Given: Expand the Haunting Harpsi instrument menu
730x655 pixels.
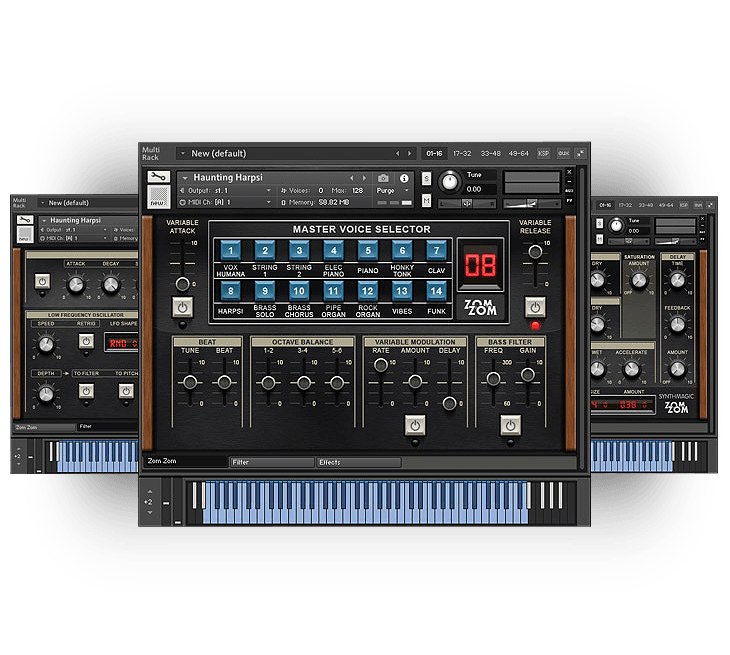Looking at the screenshot, I should [185, 178].
